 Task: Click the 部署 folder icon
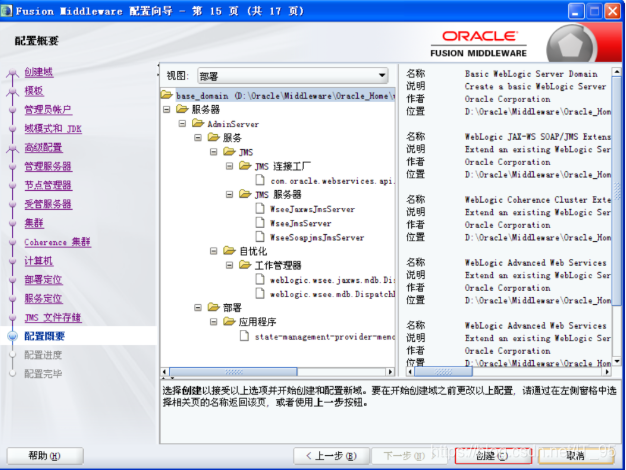[x=214, y=307]
